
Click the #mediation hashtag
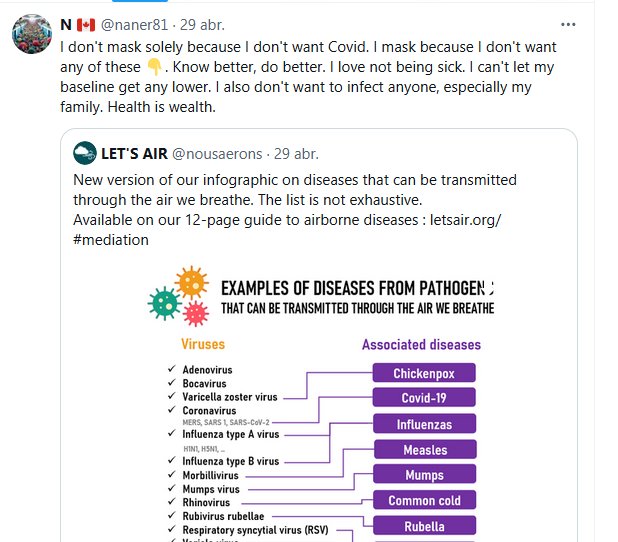[x=111, y=240]
